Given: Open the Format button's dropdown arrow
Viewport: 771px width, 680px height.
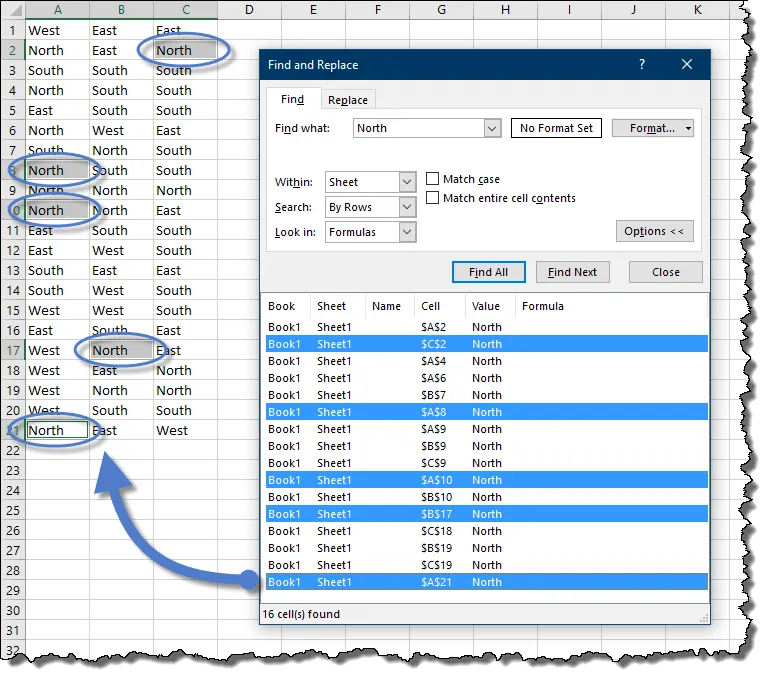Looking at the screenshot, I should point(688,128).
